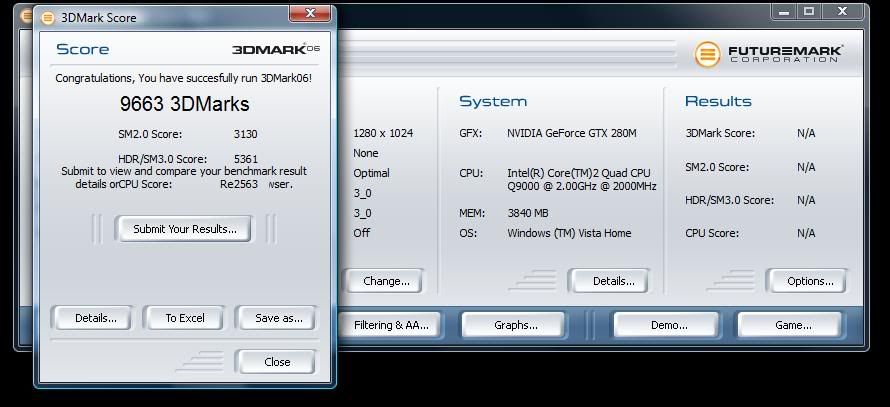Click the NVIDIA GeForce GTX 280M text

coord(572,133)
